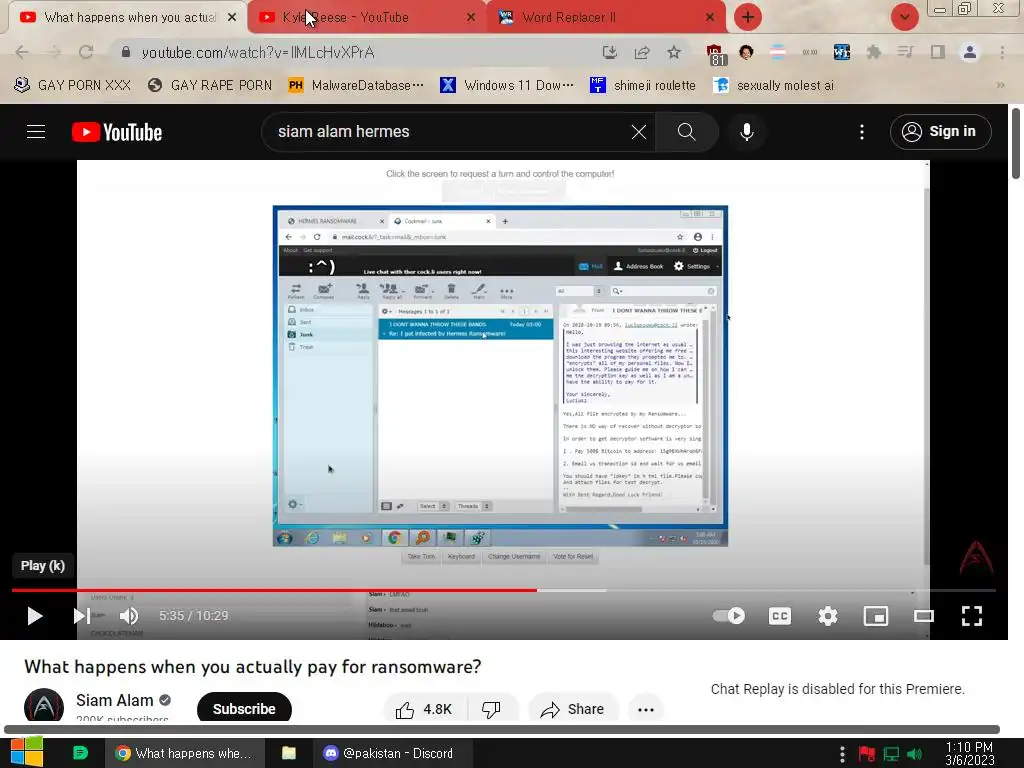The width and height of the screenshot is (1024, 768).
Task: Open the MalwareDatabase bookmark
Action: 356,85
